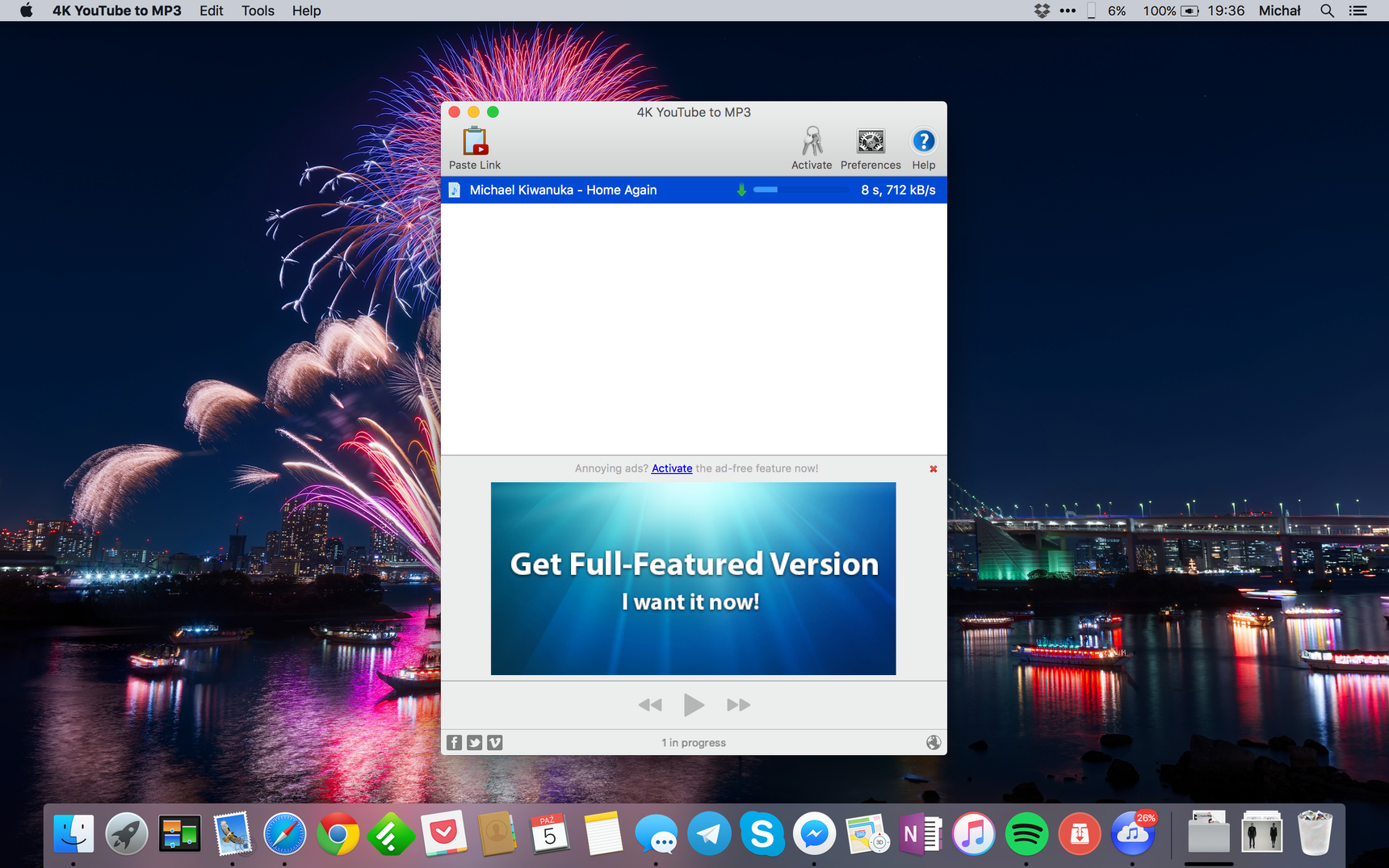Open Notes yellow notepad in Dock
Screen dimensions: 1389x868
602,834
